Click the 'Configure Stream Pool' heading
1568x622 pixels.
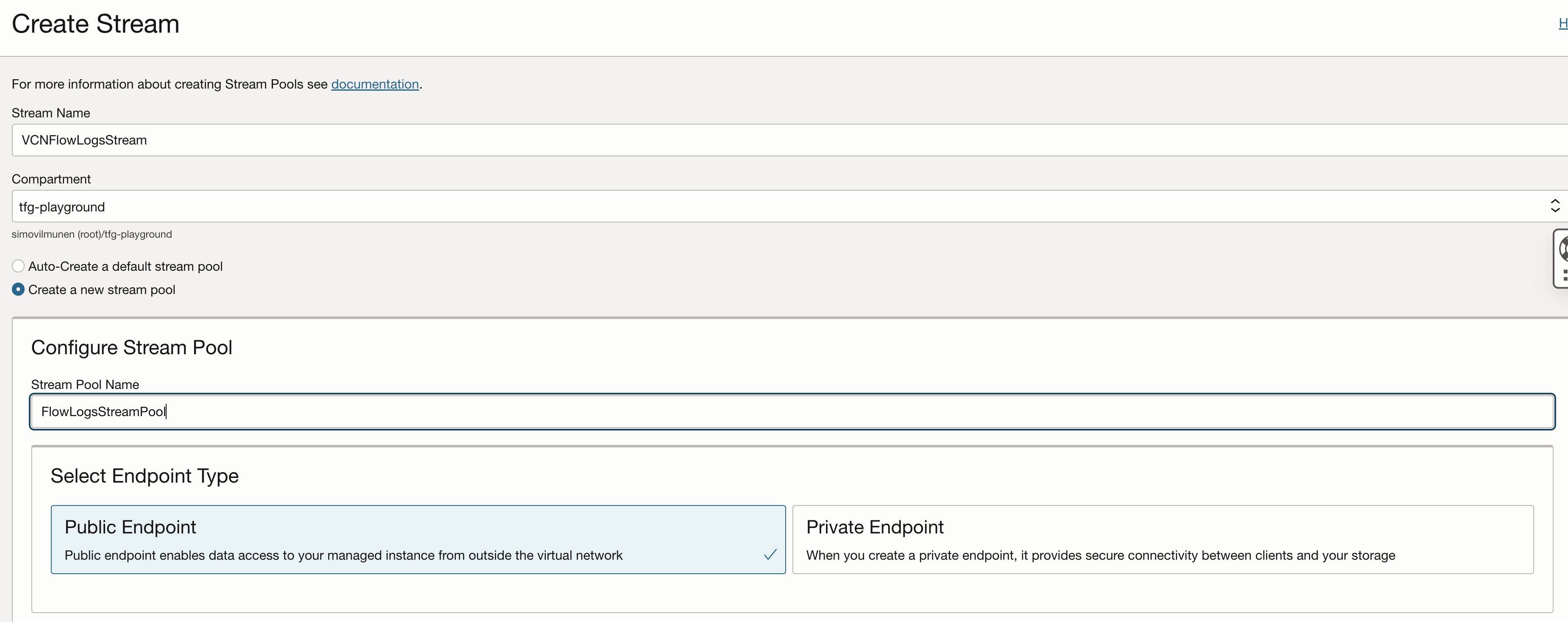pos(131,347)
